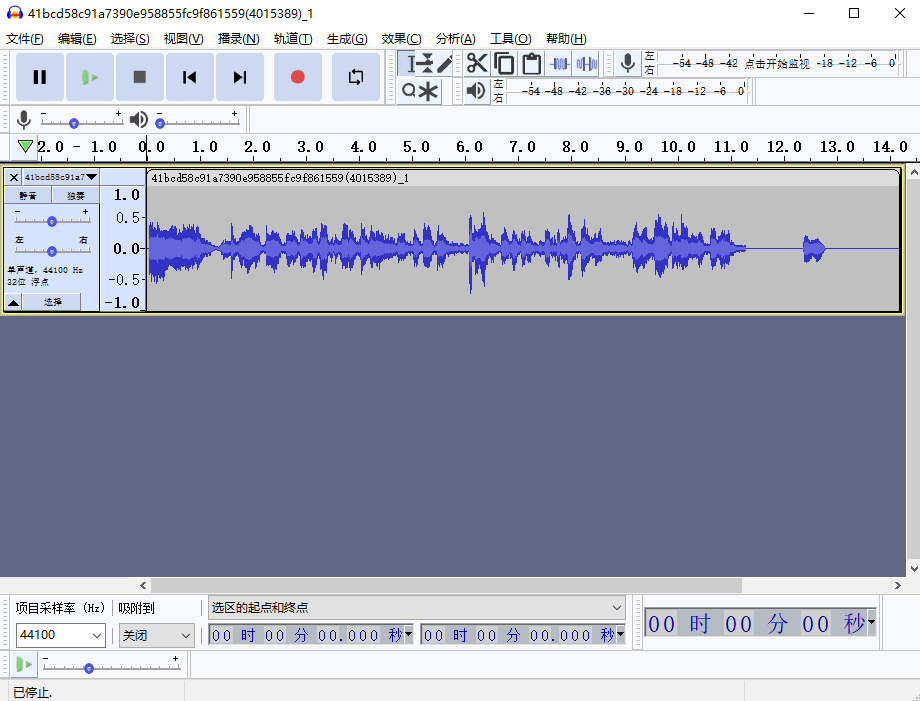Image resolution: width=920 pixels, height=701 pixels.
Task: Open the 选择(S) menu
Action: [130, 39]
